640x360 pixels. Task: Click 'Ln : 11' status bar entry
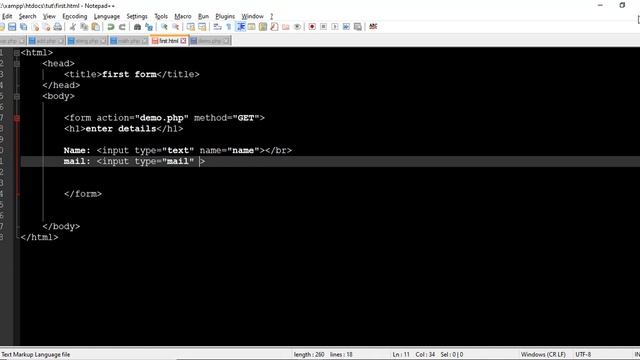401,355
